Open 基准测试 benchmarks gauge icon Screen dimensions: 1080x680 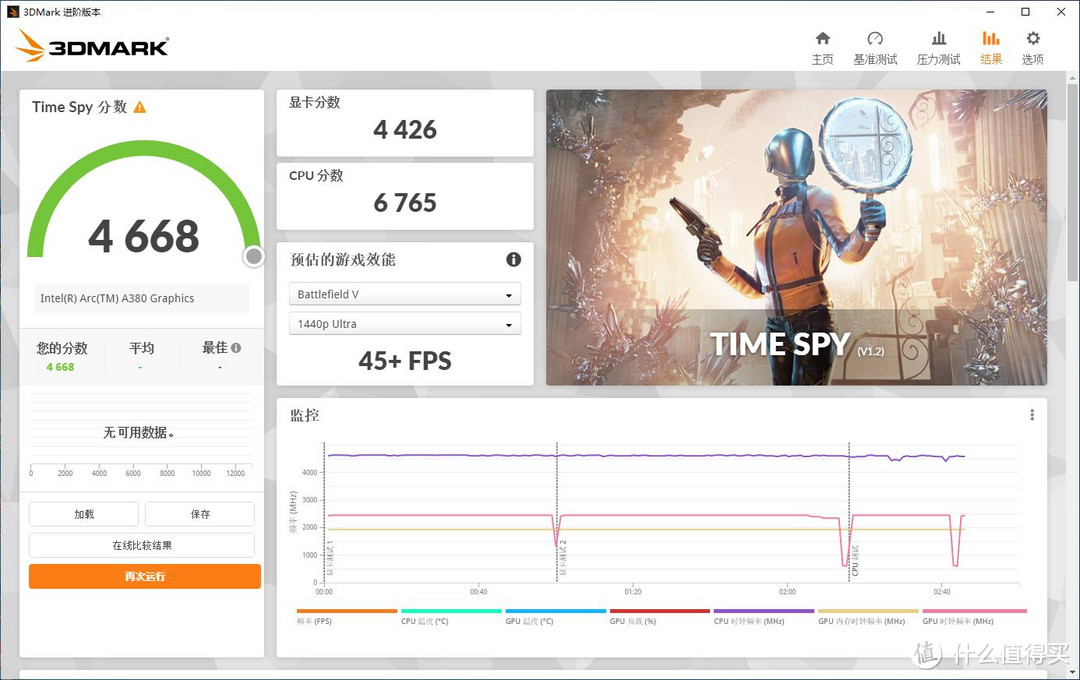pos(875,39)
